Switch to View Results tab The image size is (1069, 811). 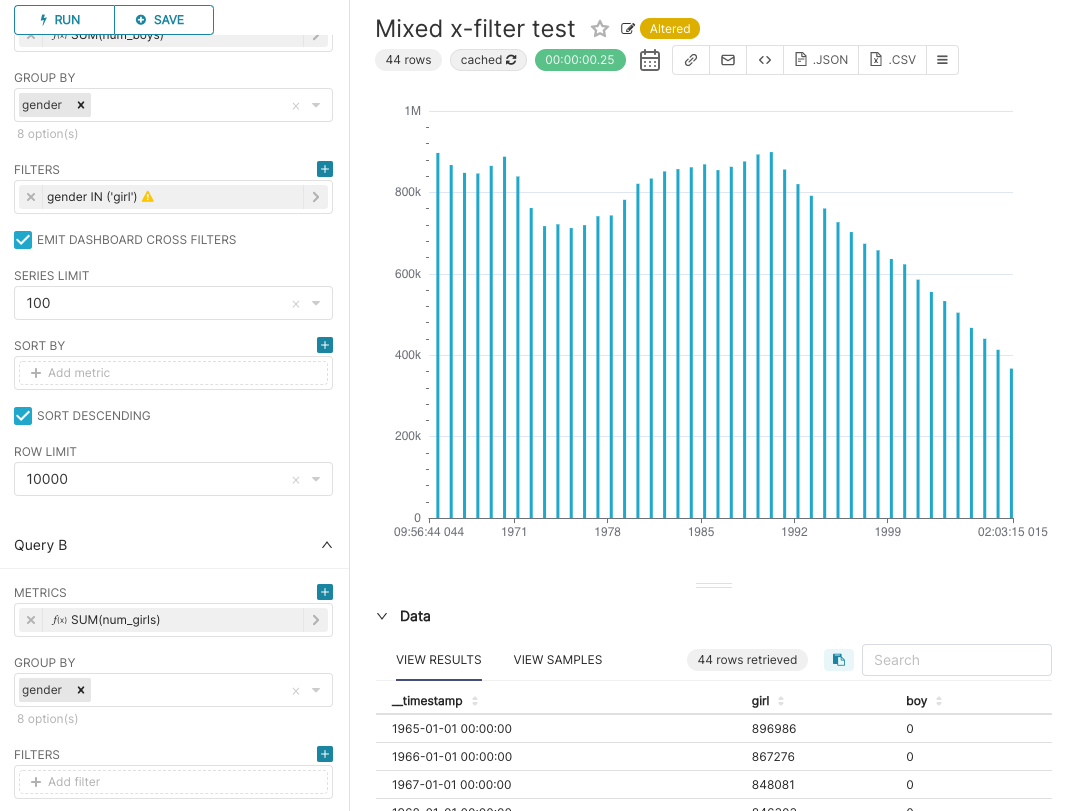click(x=438, y=660)
